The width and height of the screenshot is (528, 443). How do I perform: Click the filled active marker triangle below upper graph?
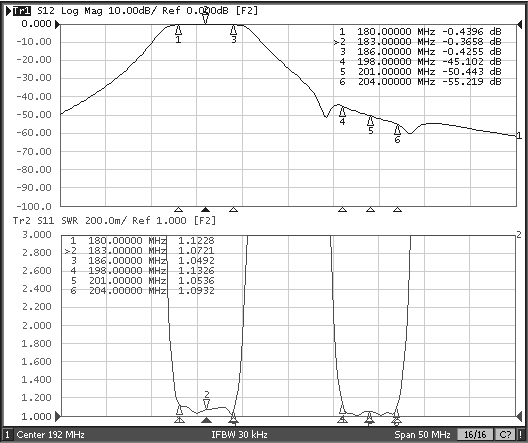coord(205,210)
